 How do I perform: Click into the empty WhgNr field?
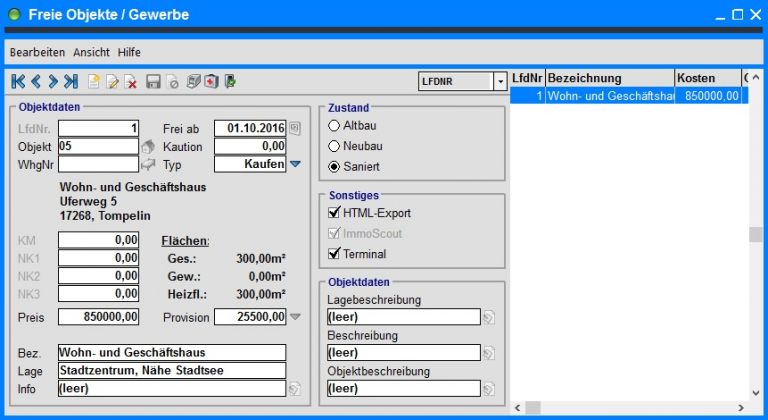point(98,165)
